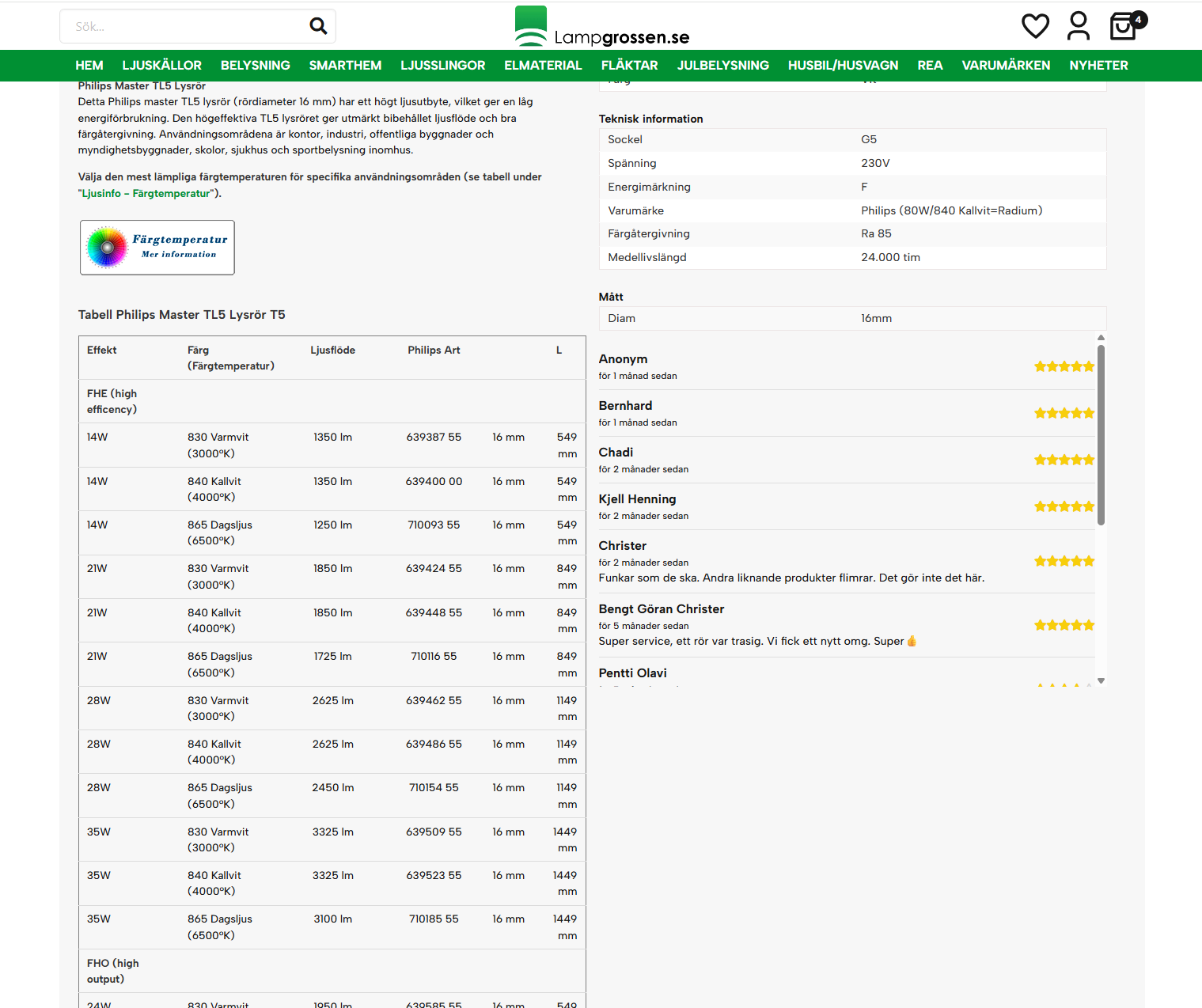Open the LJUSKÄLLOR menu
The image size is (1202, 1008).
(161, 66)
